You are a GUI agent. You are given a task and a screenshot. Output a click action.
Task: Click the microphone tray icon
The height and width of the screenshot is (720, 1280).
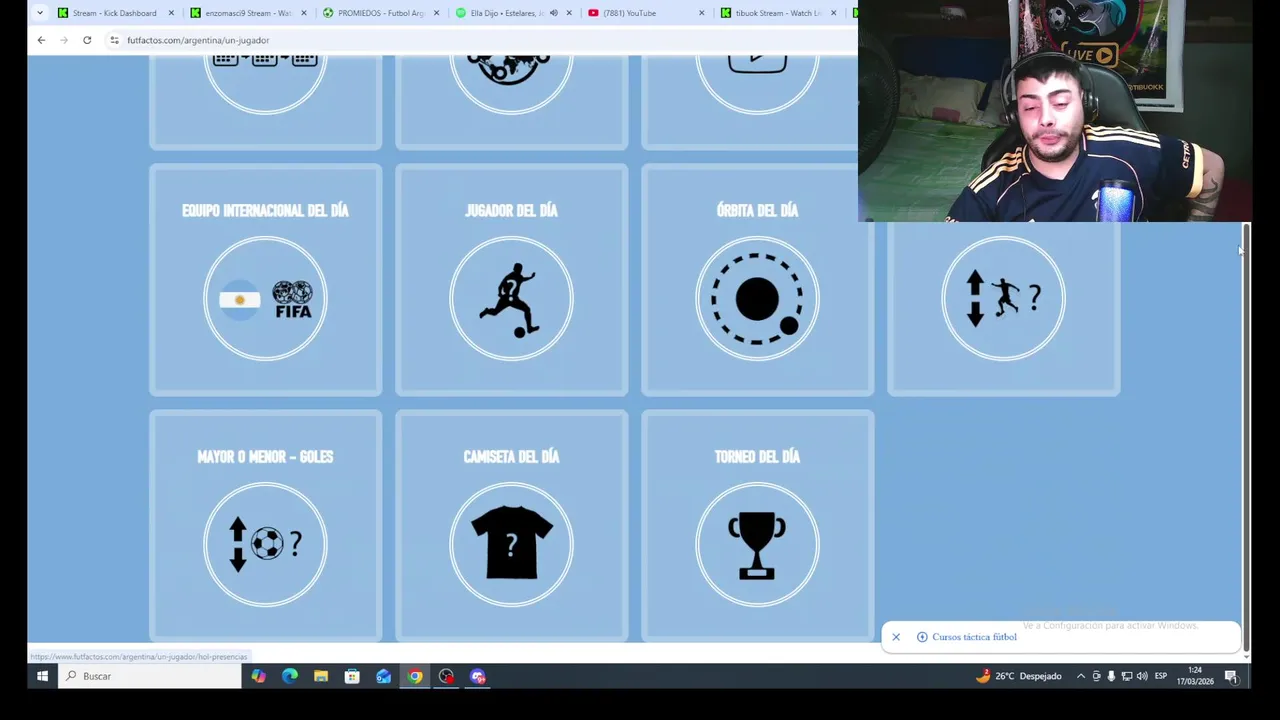pos(1111,676)
